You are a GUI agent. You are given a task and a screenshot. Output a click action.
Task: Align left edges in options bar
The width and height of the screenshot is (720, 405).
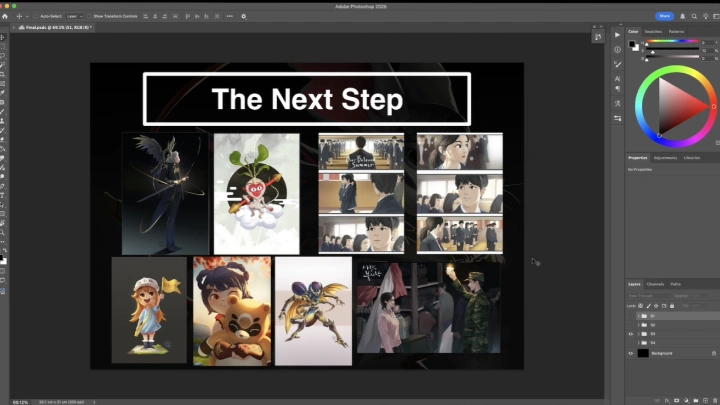pyautogui.click(x=146, y=16)
